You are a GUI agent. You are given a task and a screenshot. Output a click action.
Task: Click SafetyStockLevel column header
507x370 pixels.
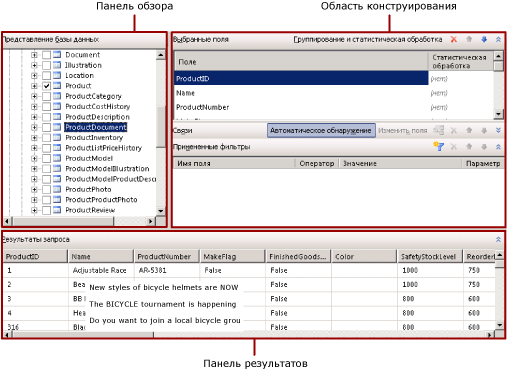[430, 256]
